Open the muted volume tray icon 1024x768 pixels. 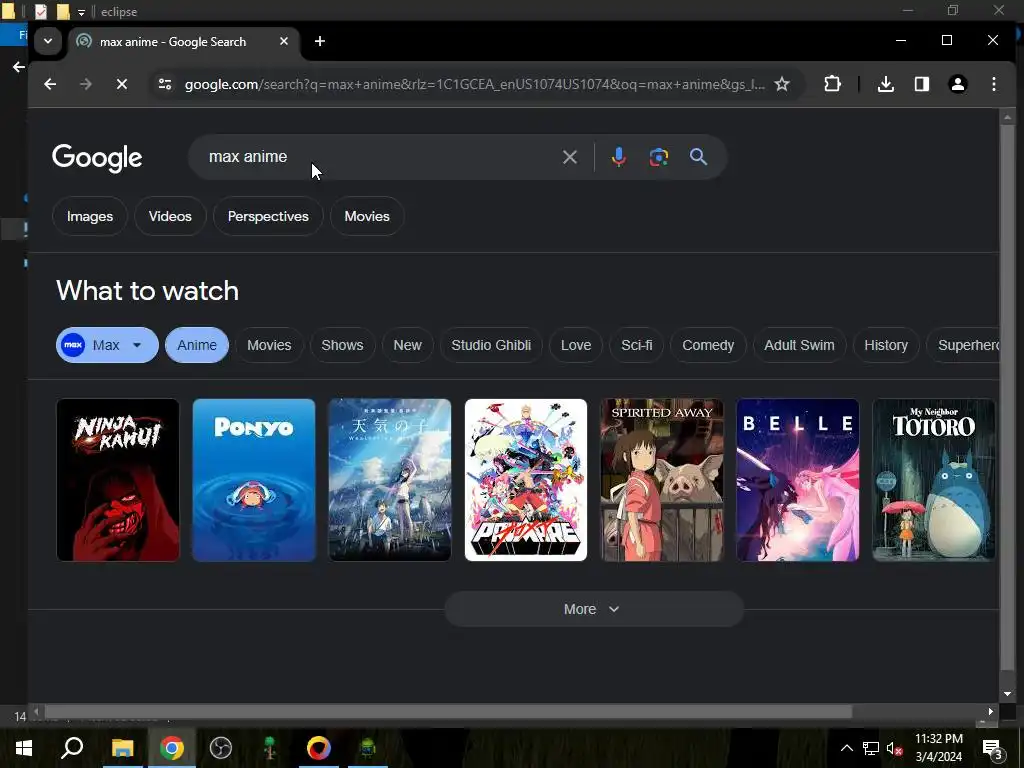tap(894, 748)
